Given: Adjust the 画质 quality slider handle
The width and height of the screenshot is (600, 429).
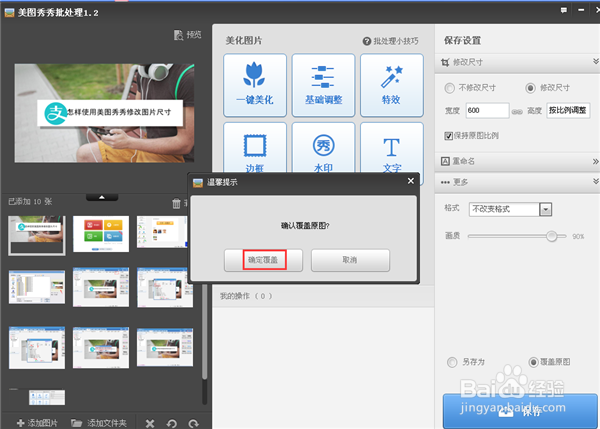Looking at the screenshot, I should (x=551, y=236).
